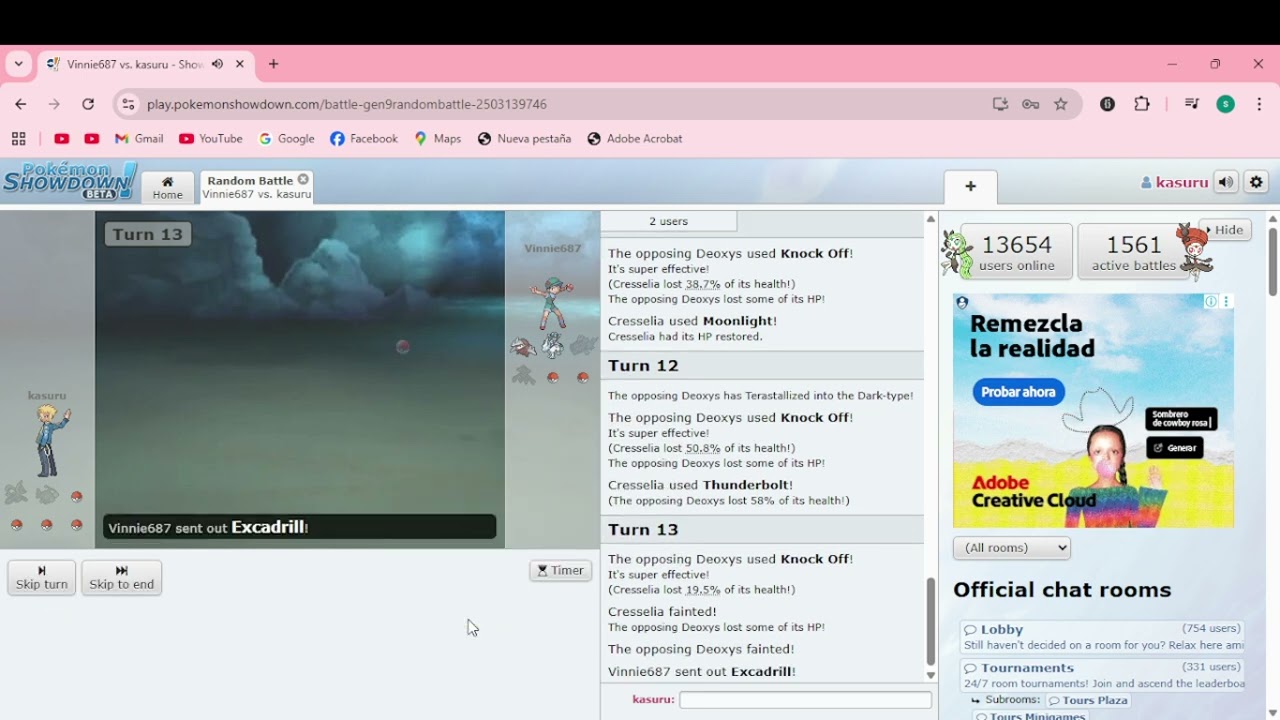Click the Skip turn button
The width and height of the screenshot is (1280, 720).
tap(42, 578)
